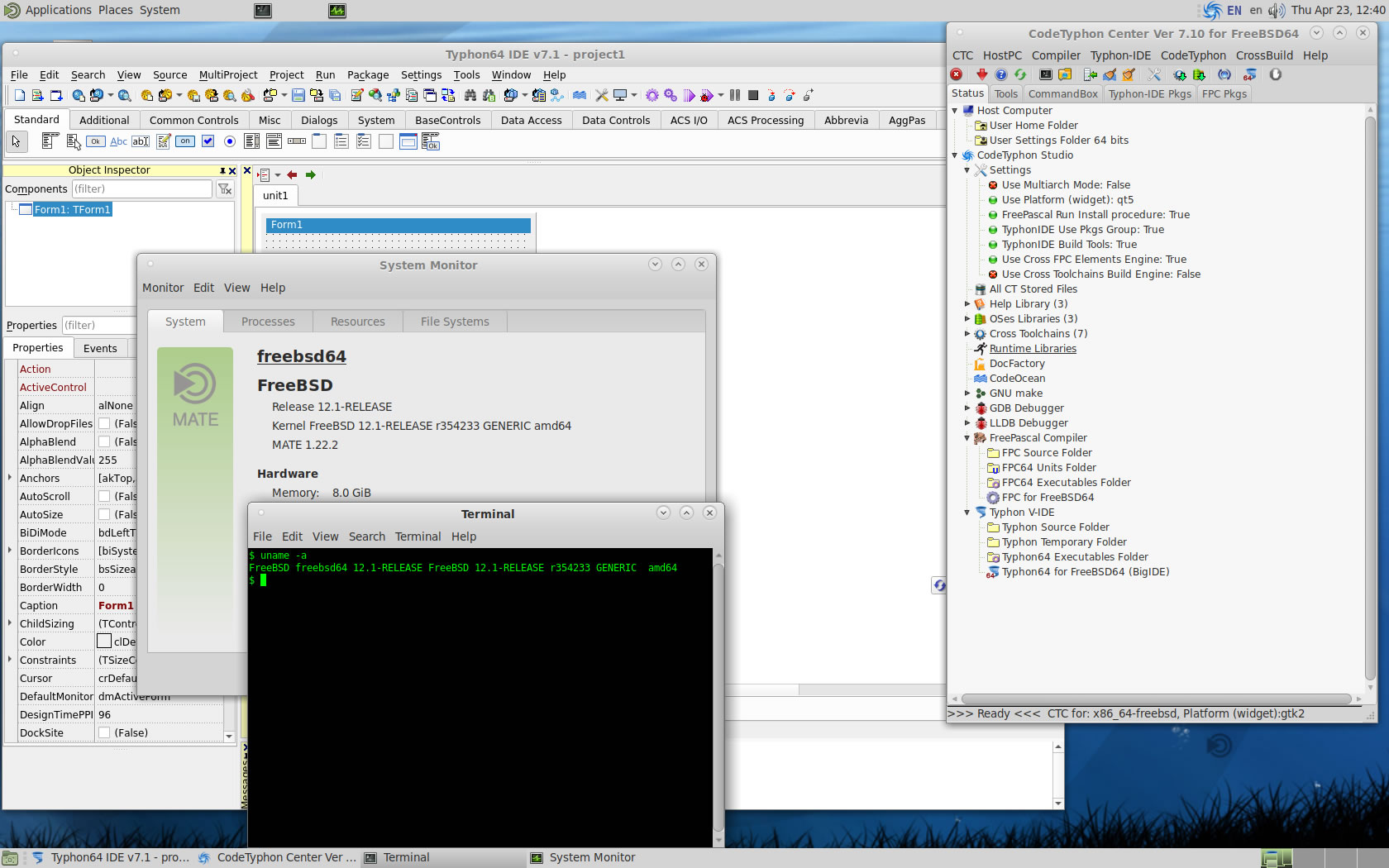
Task: Select the arrow pointer tool in component palette
Action: tap(16, 141)
